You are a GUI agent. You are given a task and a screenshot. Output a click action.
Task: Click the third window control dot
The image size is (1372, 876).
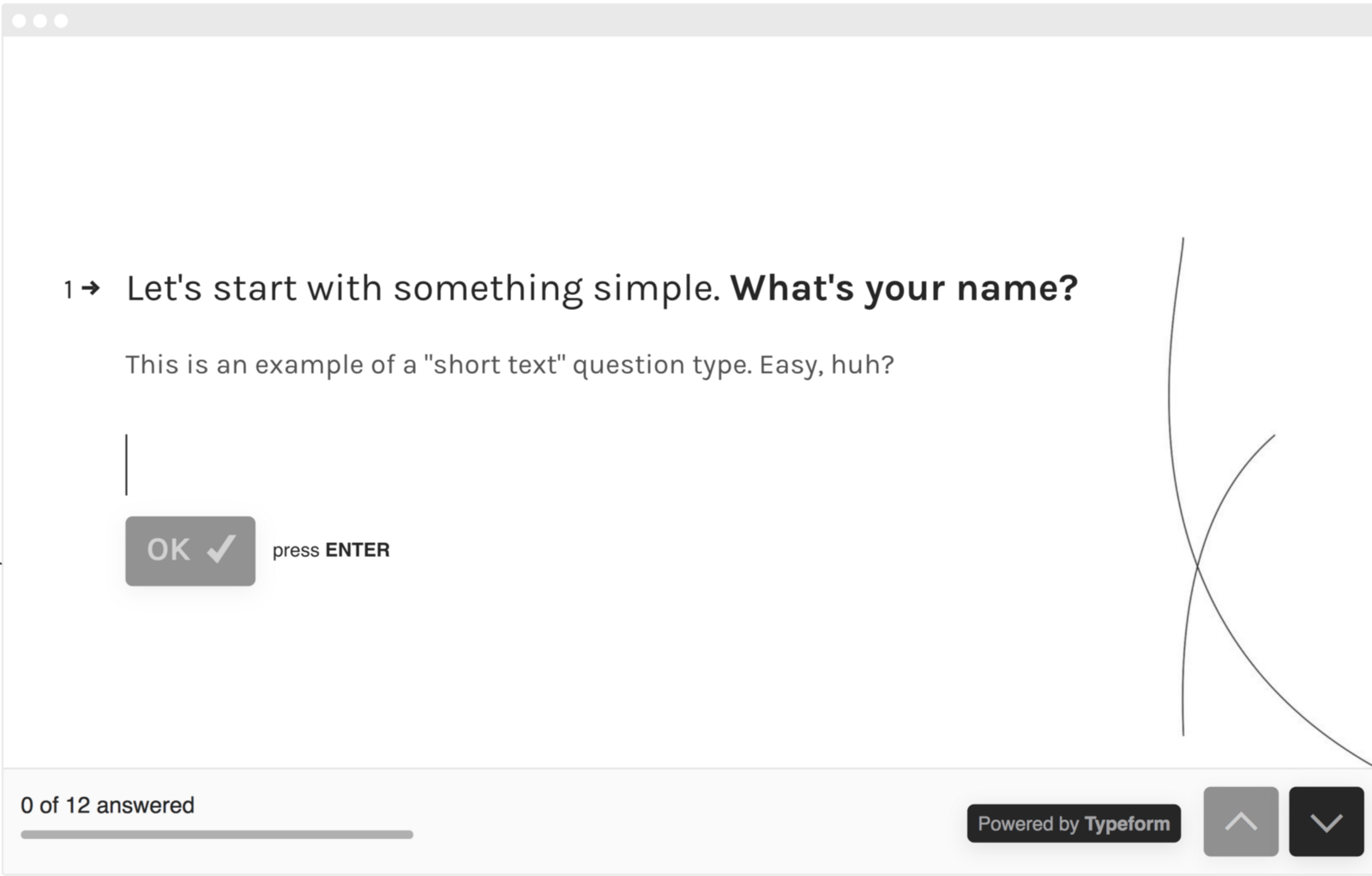click(x=61, y=21)
